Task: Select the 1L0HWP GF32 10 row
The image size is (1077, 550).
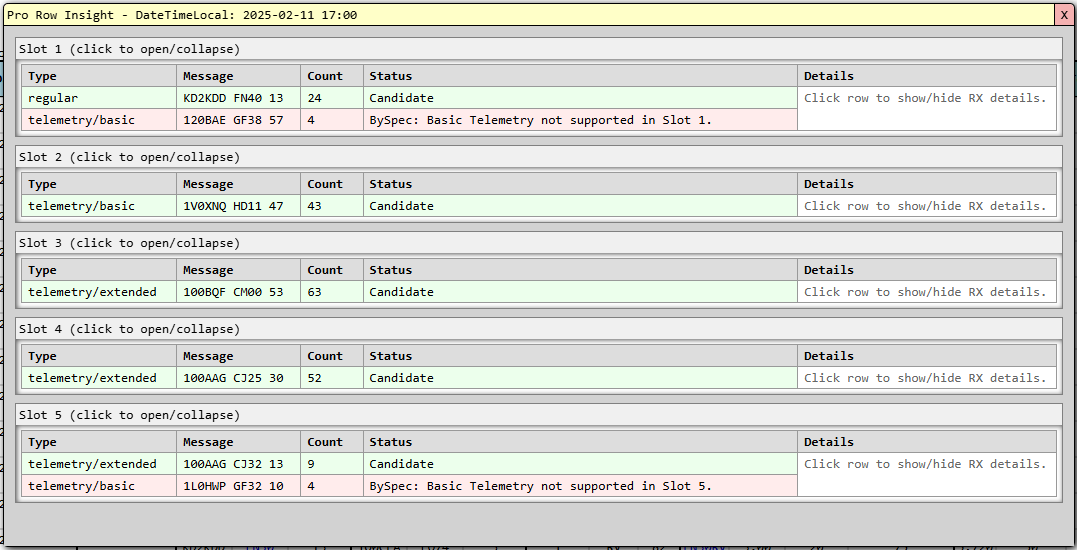Action: tap(233, 486)
